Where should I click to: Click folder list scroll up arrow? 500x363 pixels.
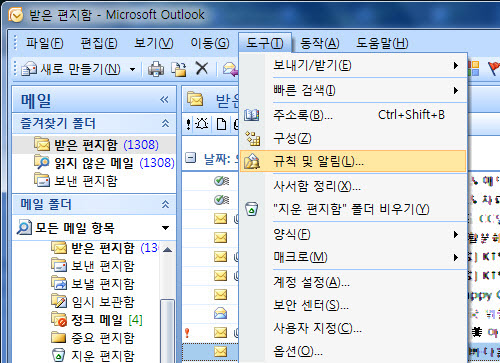pos(168,249)
